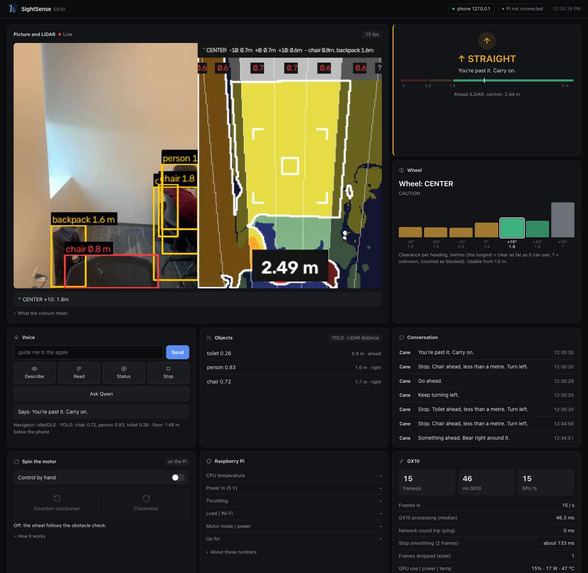Click the Clockwise rotate button
Screen dimensions: 588x573
pyautogui.click(x=146, y=503)
